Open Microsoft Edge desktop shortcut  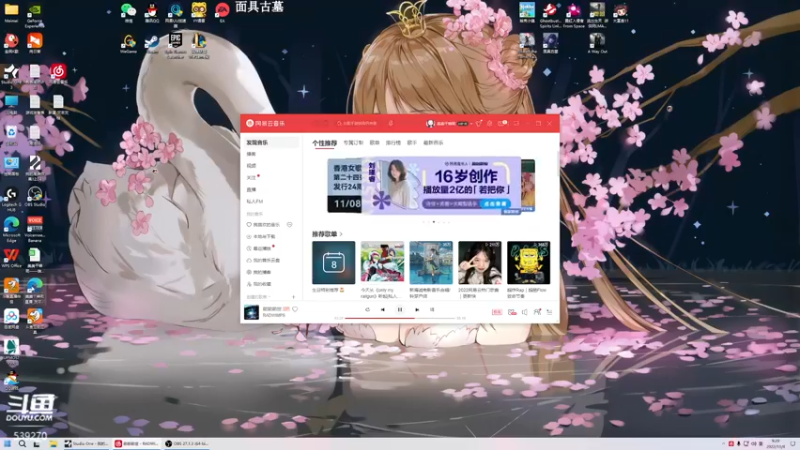(11, 229)
